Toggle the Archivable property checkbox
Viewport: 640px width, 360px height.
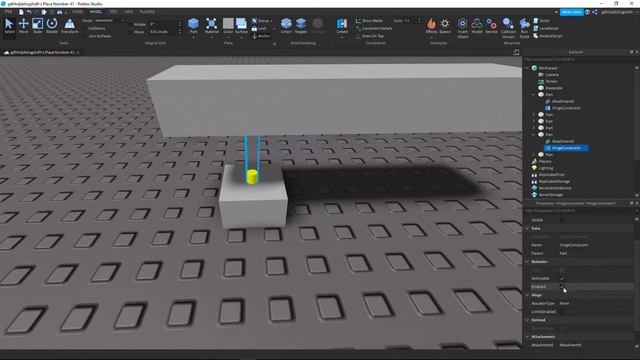[562, 278]
